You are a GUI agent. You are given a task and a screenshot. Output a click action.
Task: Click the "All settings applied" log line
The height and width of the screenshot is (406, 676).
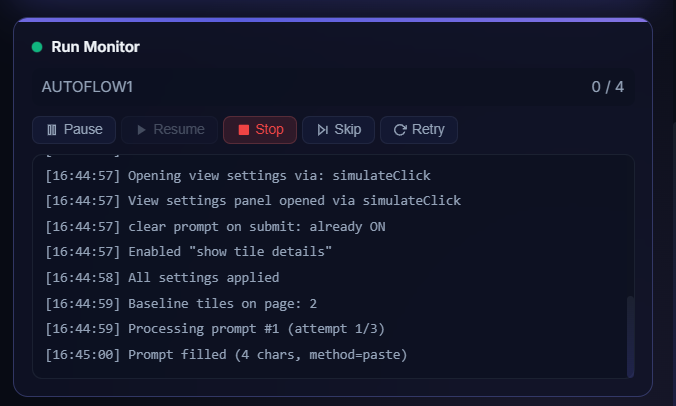point(162,277)
